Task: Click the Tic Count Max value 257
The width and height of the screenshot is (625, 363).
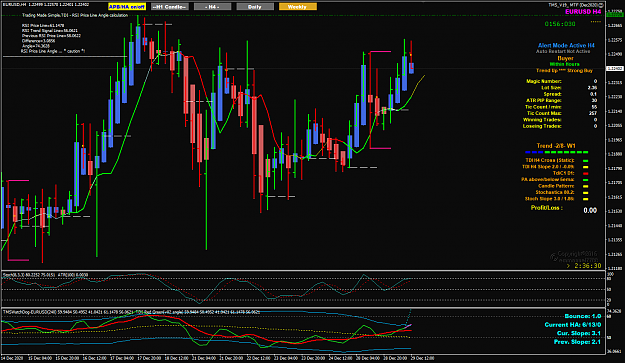Action: tap(593, 113)
